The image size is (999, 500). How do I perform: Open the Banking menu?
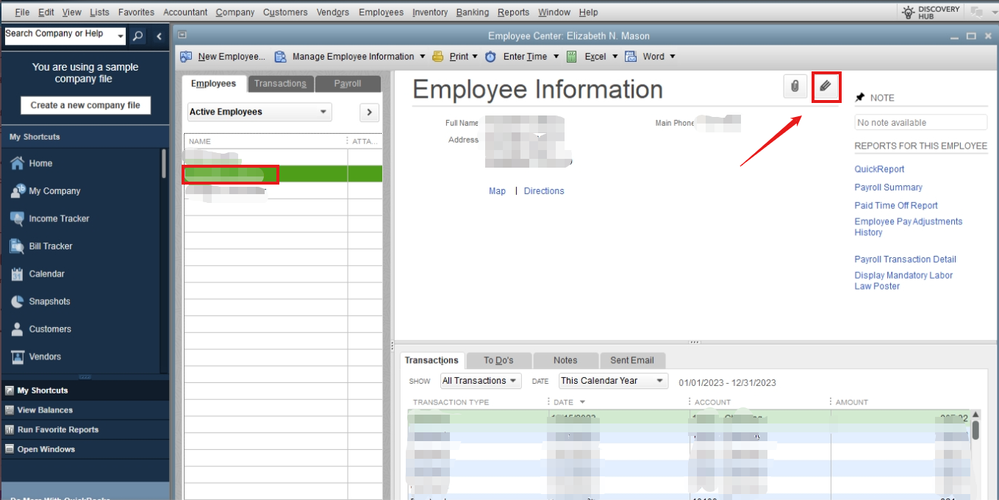coord(473,12)
